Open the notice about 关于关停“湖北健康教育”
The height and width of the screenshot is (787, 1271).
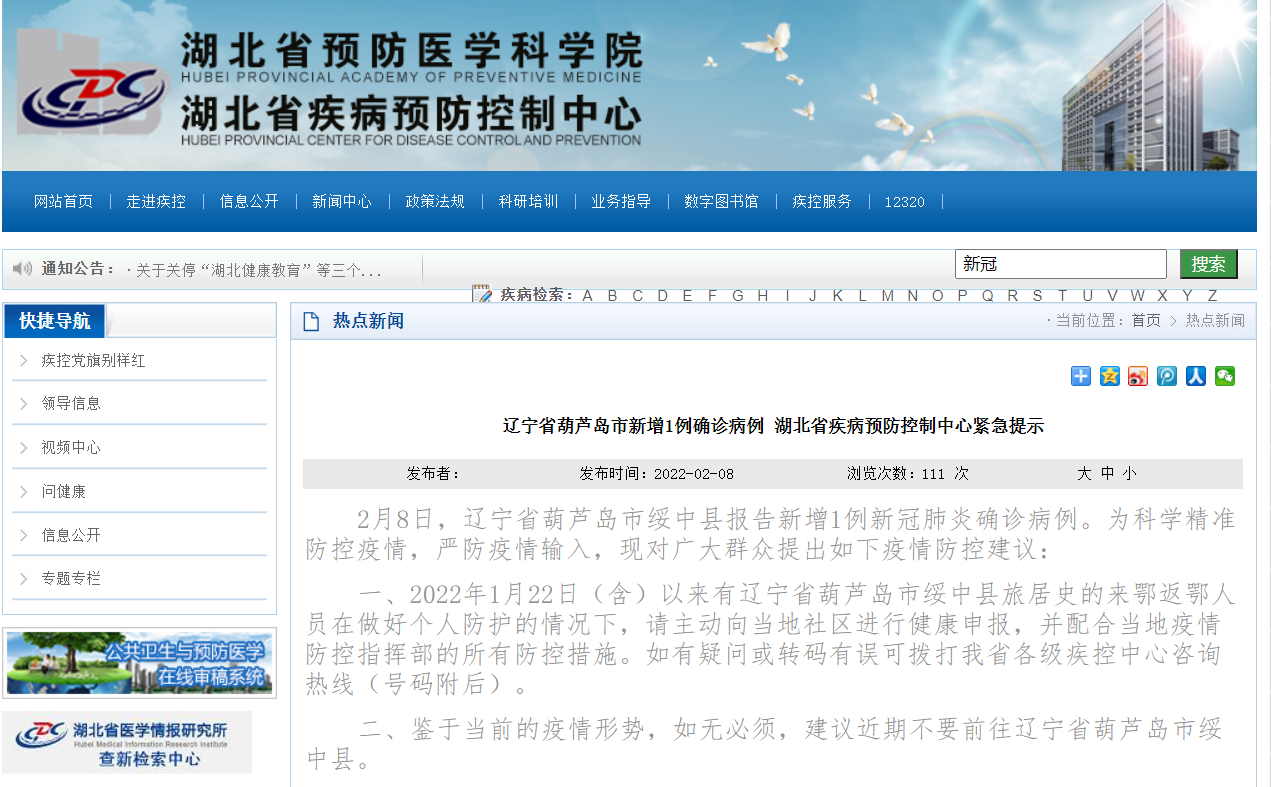click(x=259, y=270)
